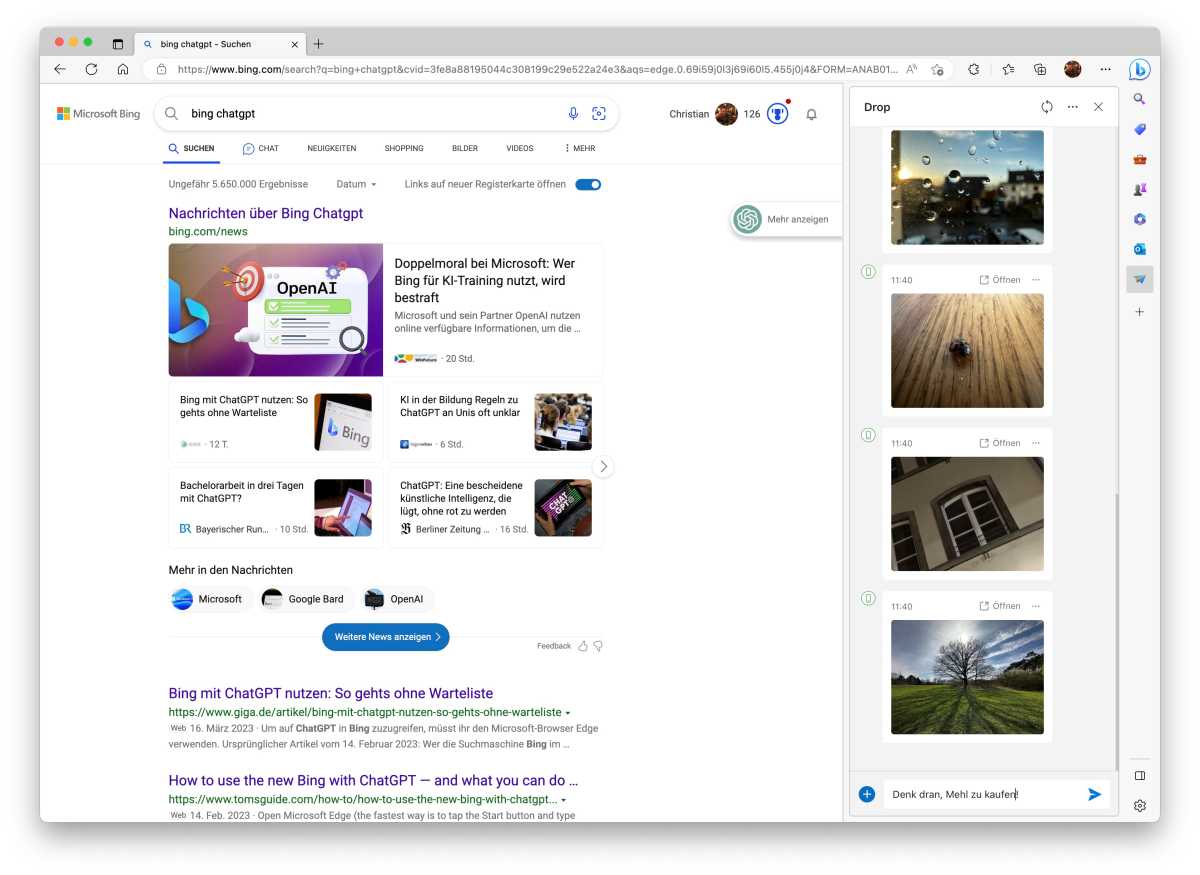Select the Microsoft news chip

(208, 599)
